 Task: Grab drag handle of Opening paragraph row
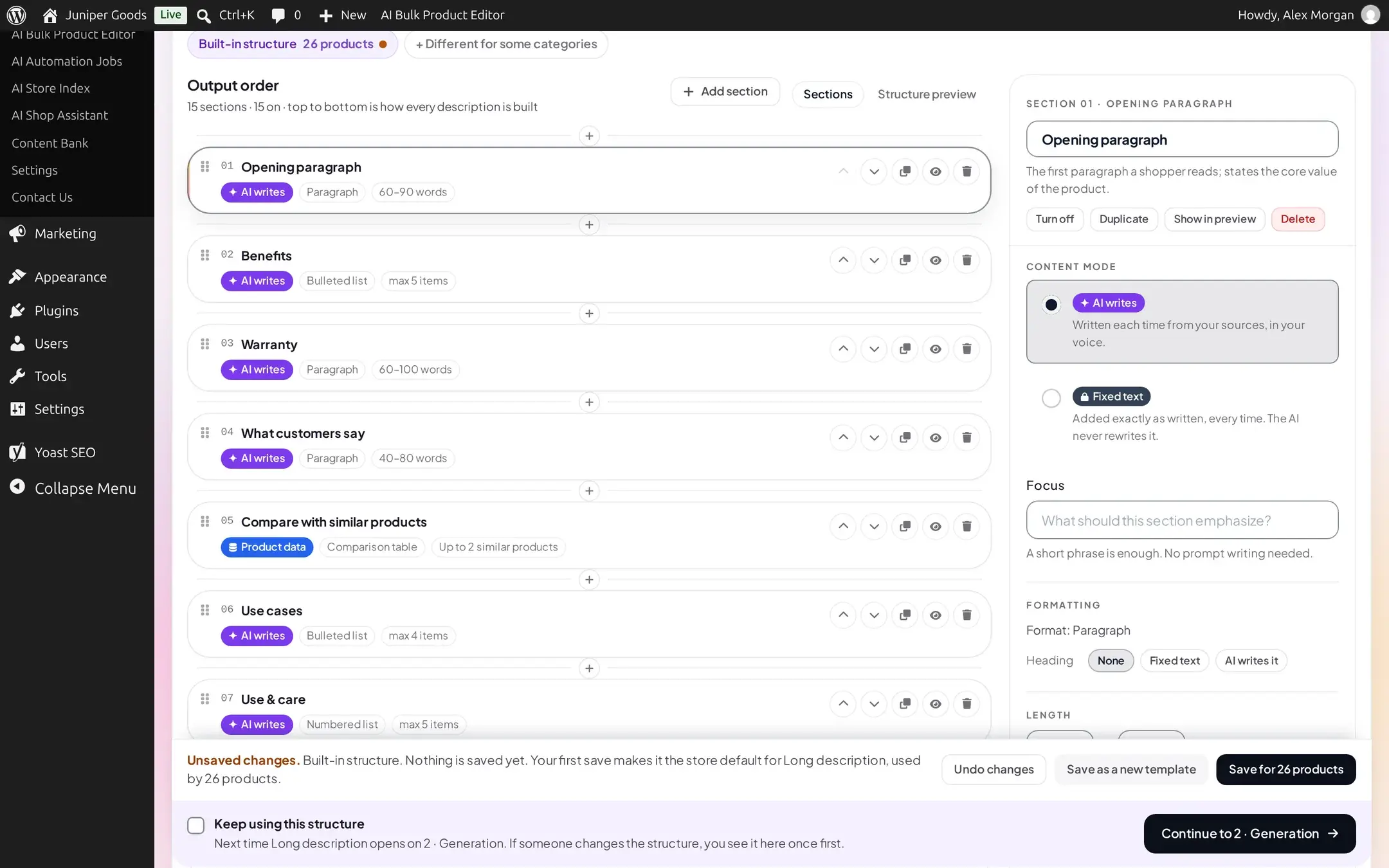click(x=204, y=167)
